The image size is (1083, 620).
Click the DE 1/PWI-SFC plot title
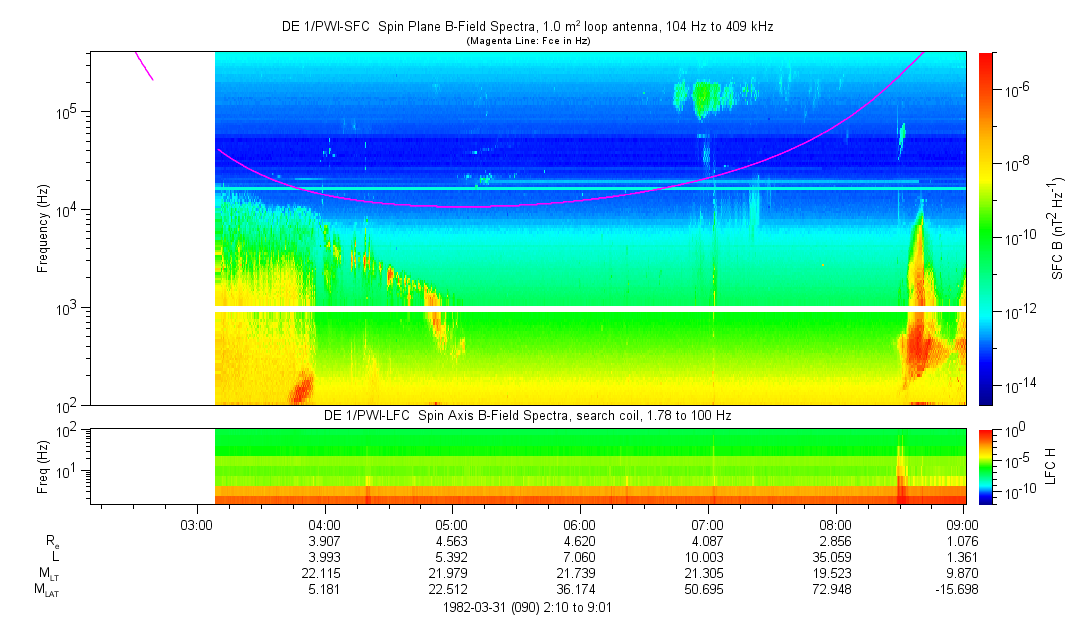tap(527, 27)
